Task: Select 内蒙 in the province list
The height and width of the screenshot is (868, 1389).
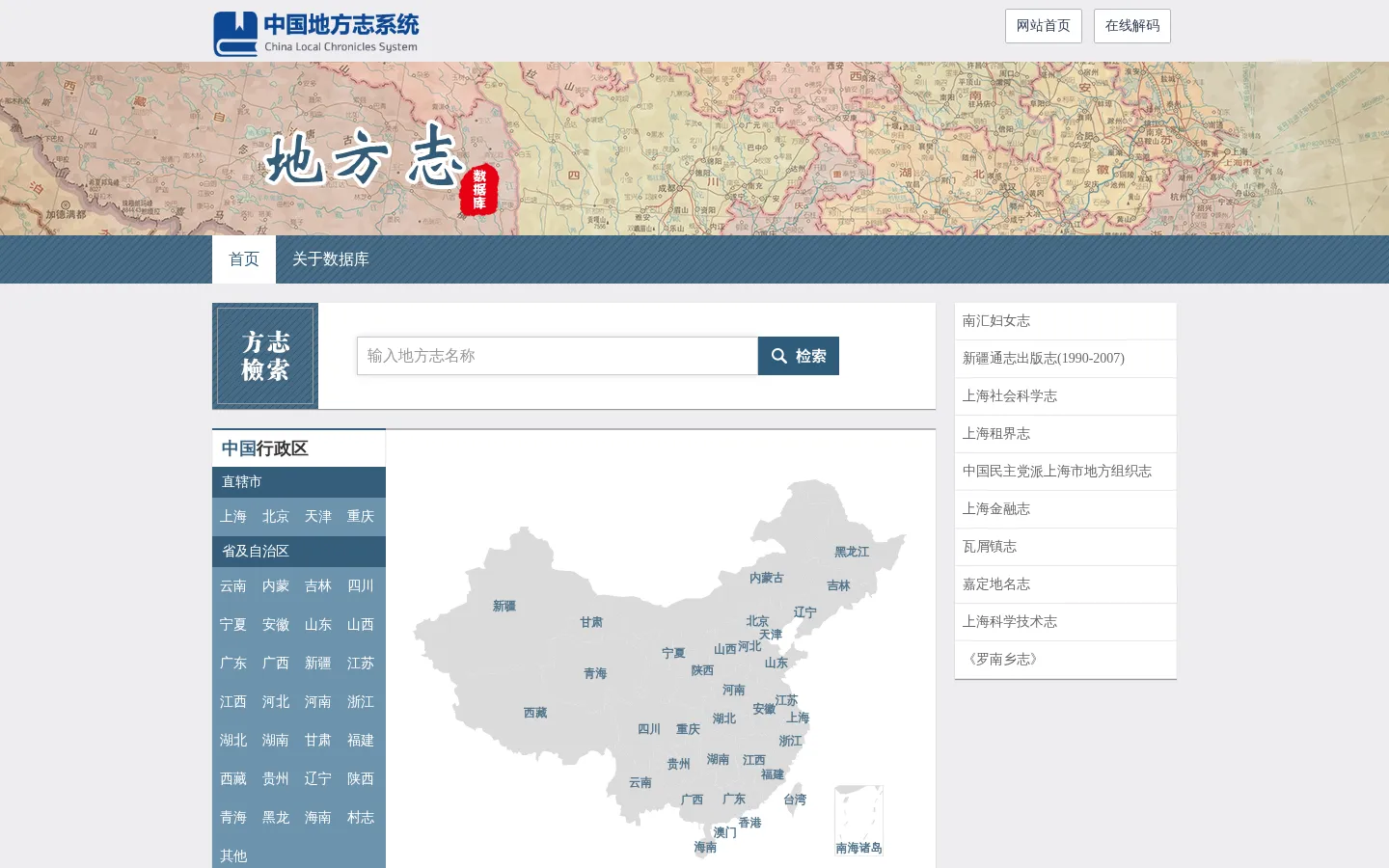Action: [x=276, y=586]
